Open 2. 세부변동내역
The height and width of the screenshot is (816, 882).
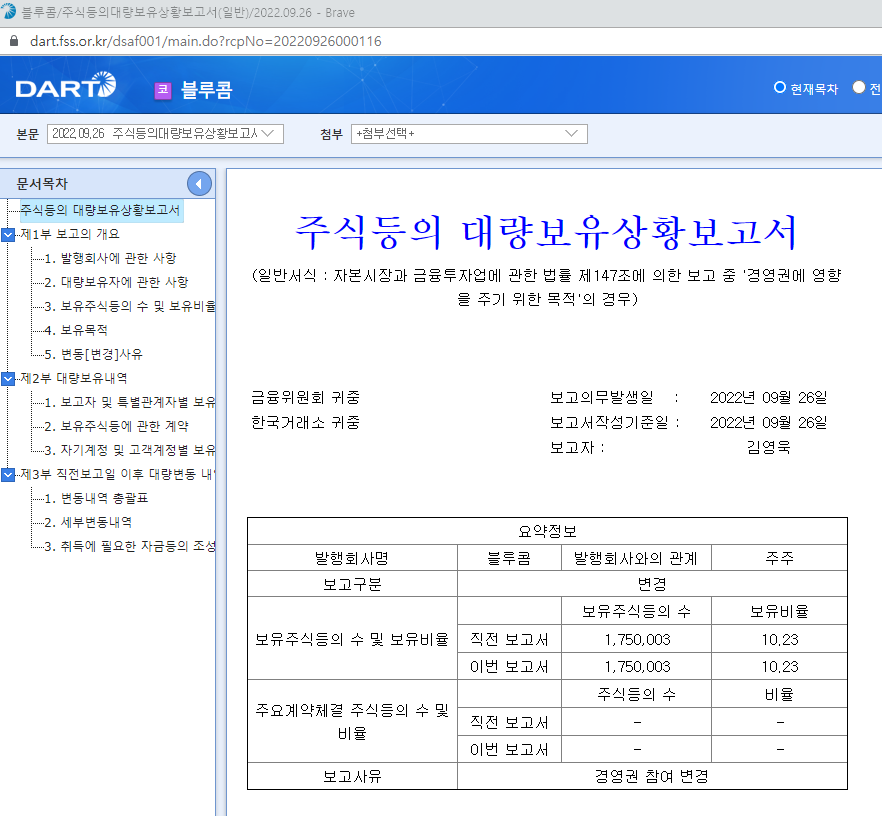pos(88,522)
